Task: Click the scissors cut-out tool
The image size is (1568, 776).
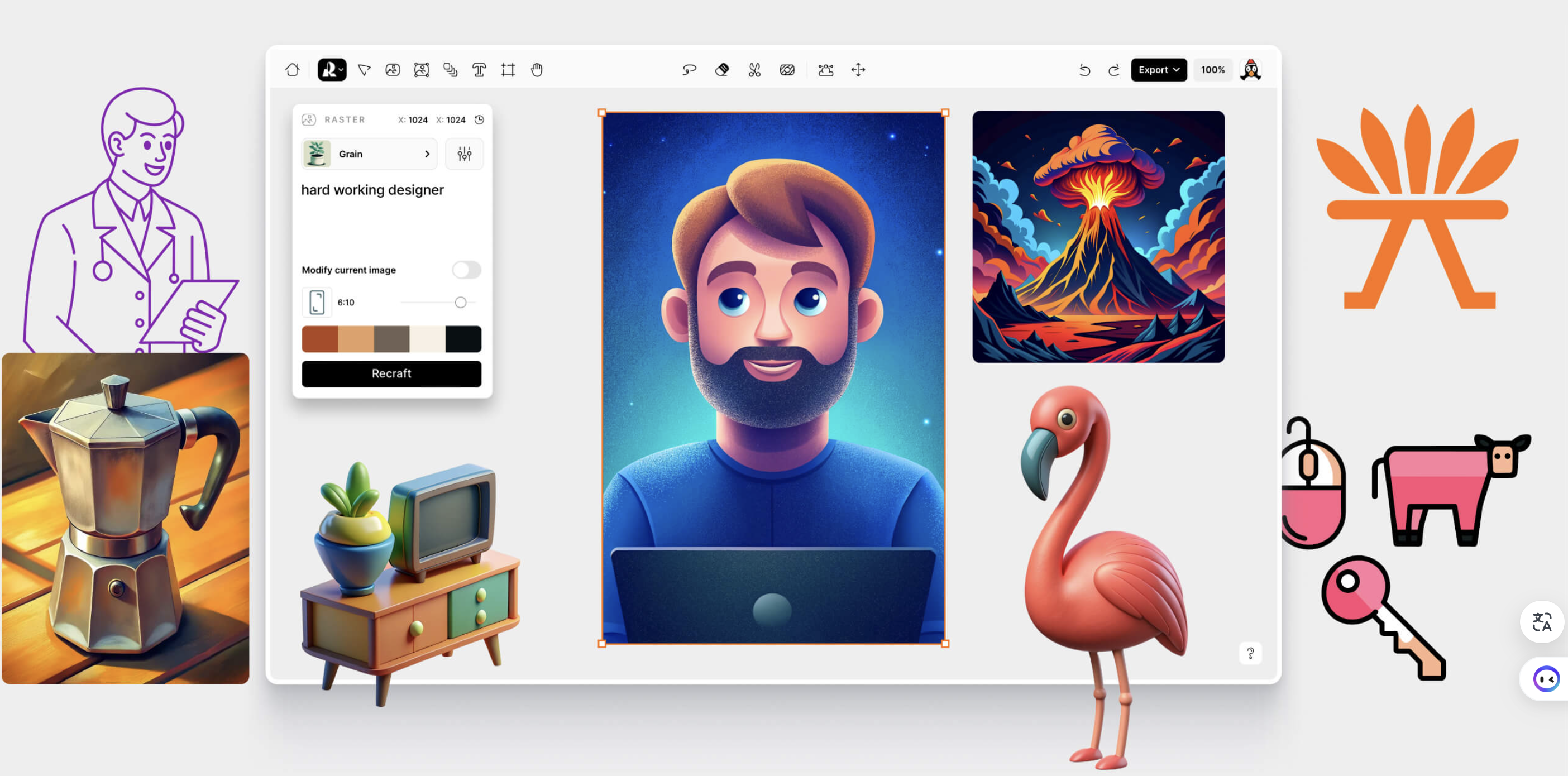Action: point(754,70)
